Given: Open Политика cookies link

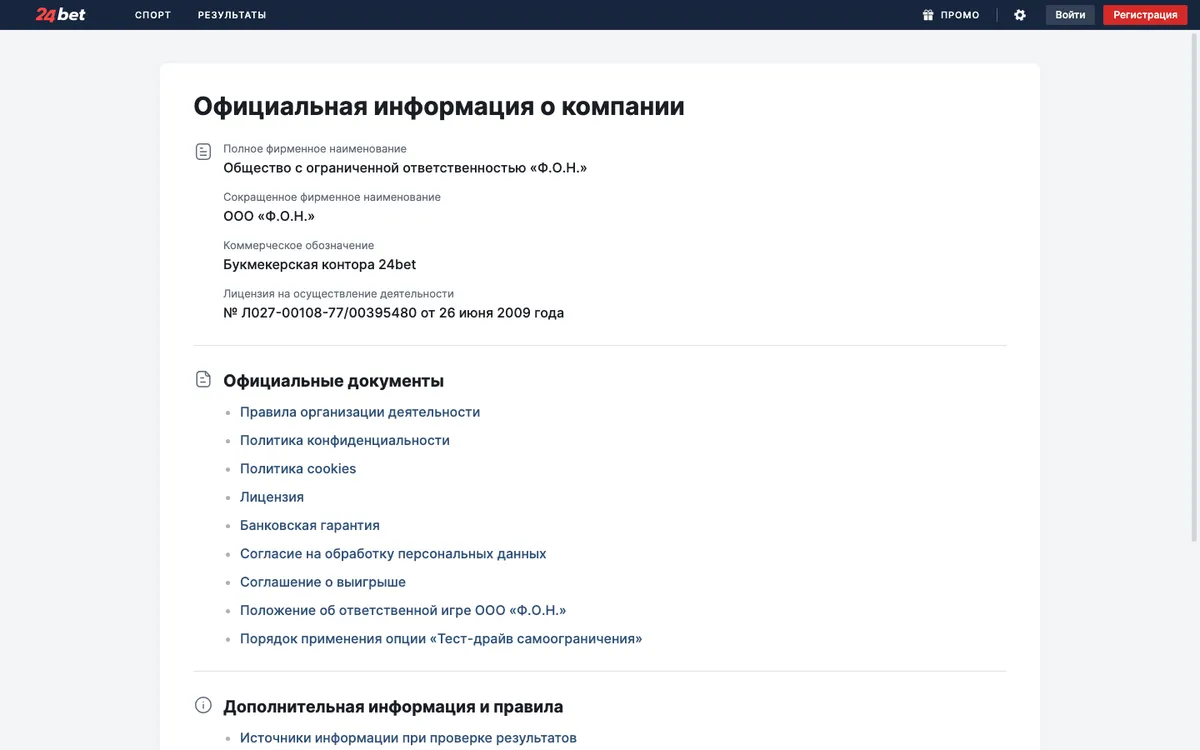Looking at the screenshot, I should [298, 468].
